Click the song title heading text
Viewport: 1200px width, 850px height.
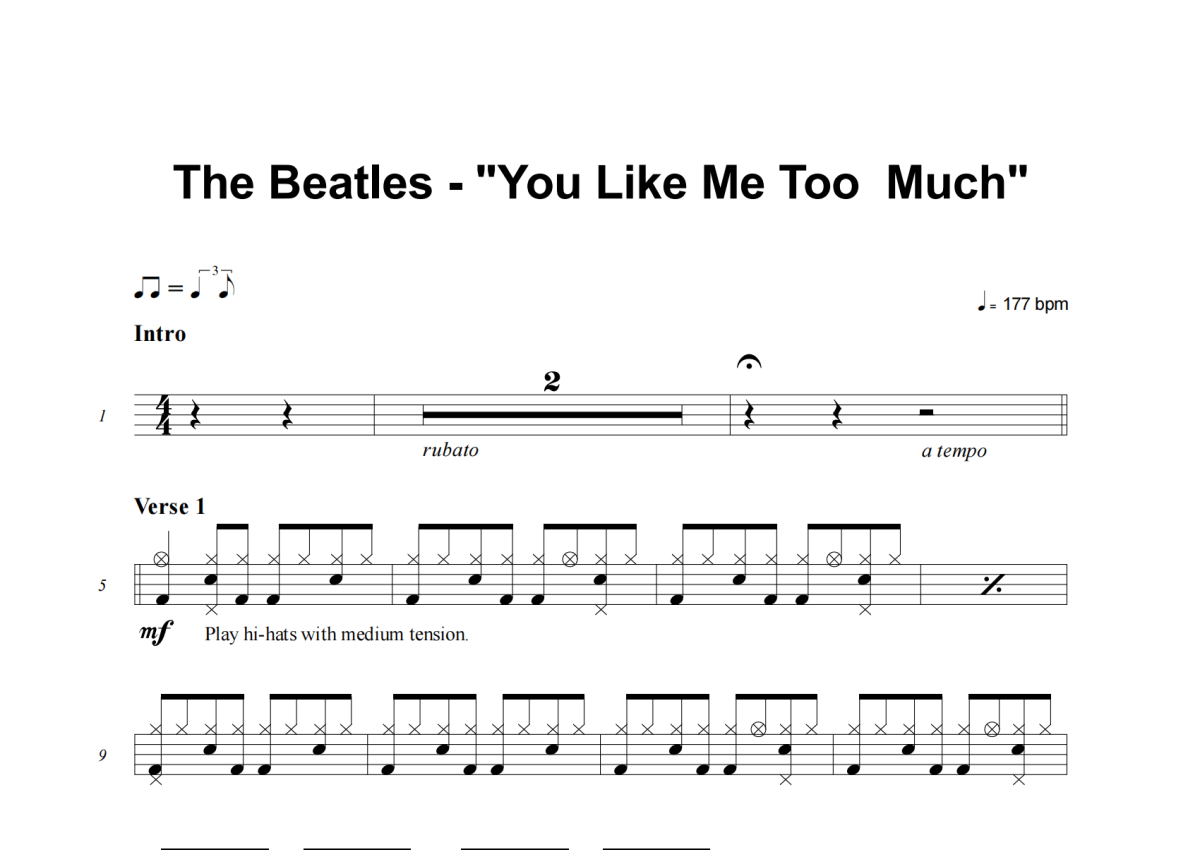(x=600, y=183)
